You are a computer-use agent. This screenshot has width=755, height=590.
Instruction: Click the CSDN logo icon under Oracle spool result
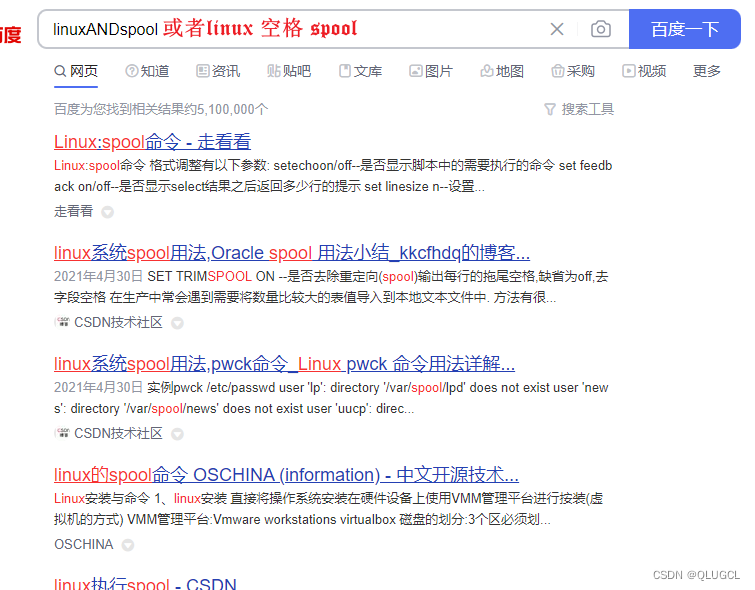pyautogui.click(x=62, y=322)
